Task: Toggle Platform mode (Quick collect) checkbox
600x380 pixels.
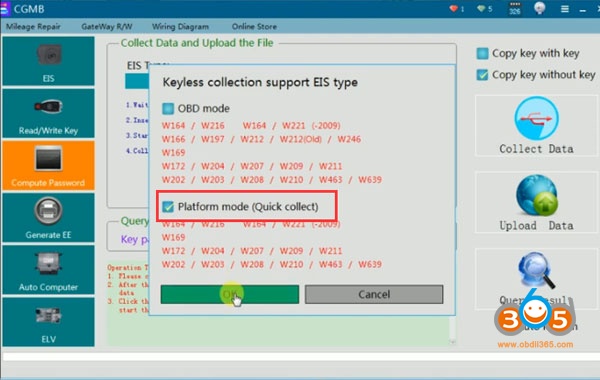Action: [168, 207]
